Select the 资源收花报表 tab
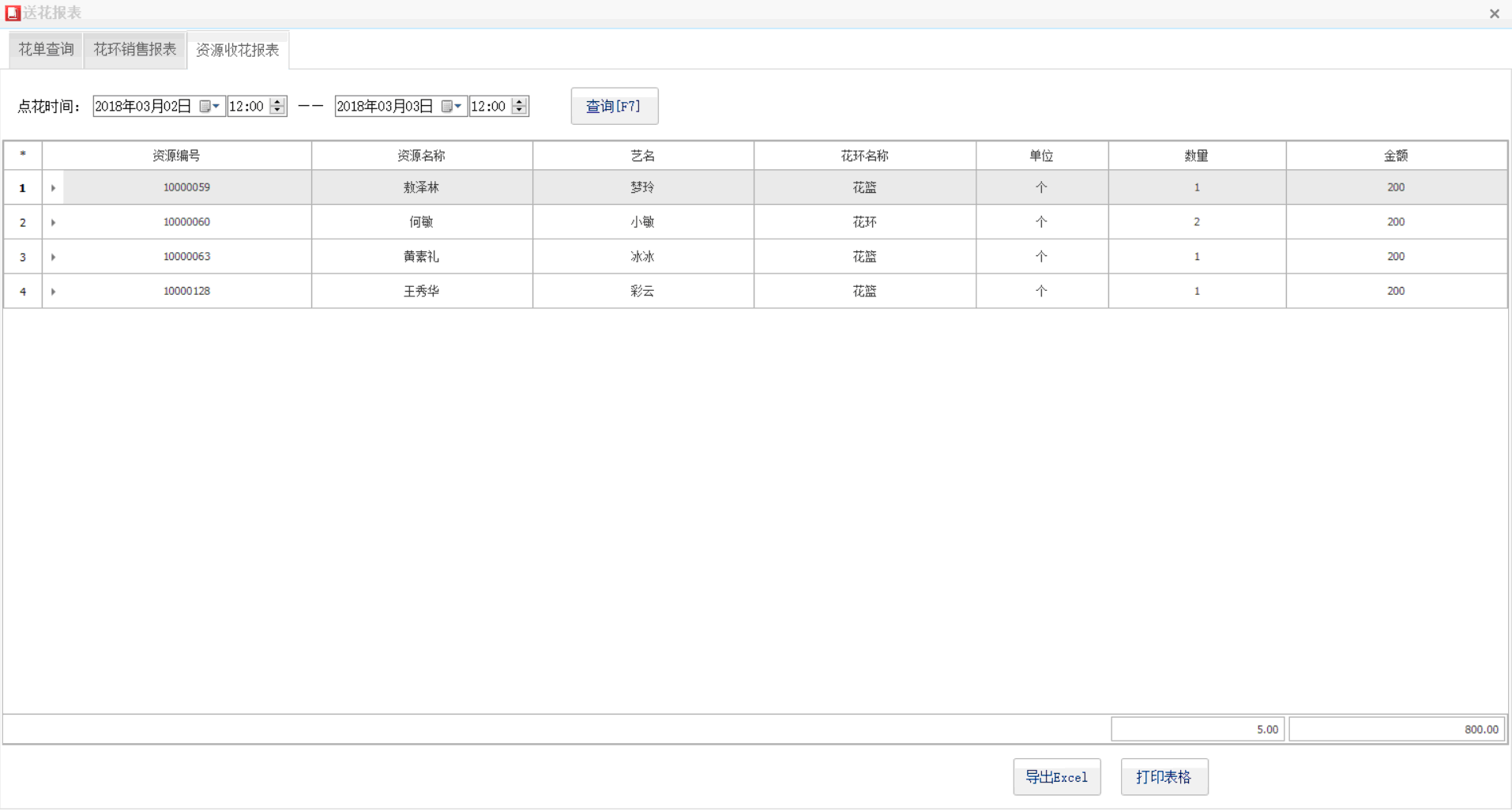This screenshot has height=811, width=1512. coord(238,51)
